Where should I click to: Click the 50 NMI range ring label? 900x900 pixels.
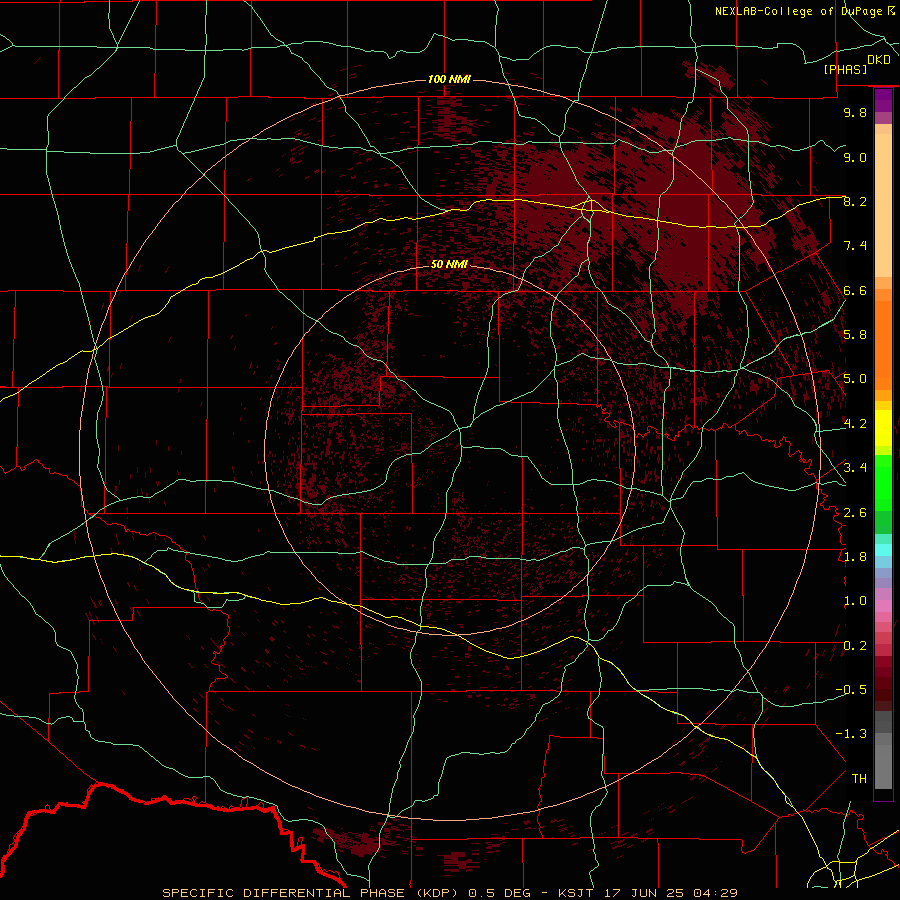449,264
